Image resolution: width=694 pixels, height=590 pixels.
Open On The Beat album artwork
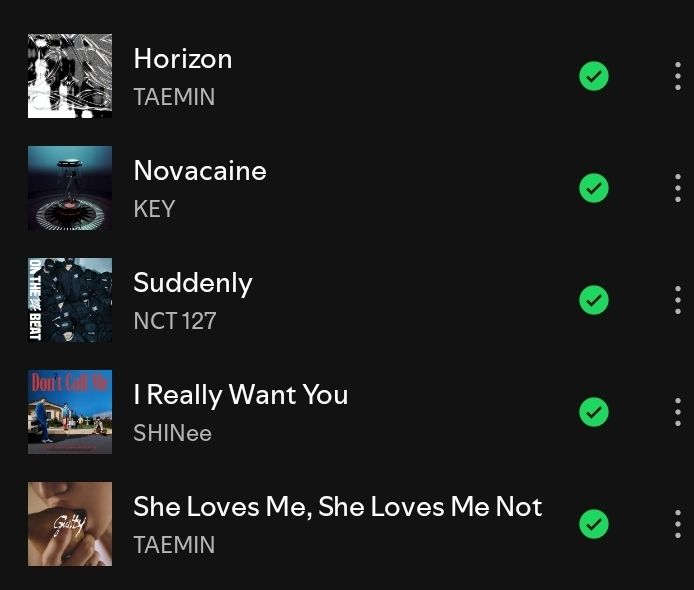click(x=70, y=300)
